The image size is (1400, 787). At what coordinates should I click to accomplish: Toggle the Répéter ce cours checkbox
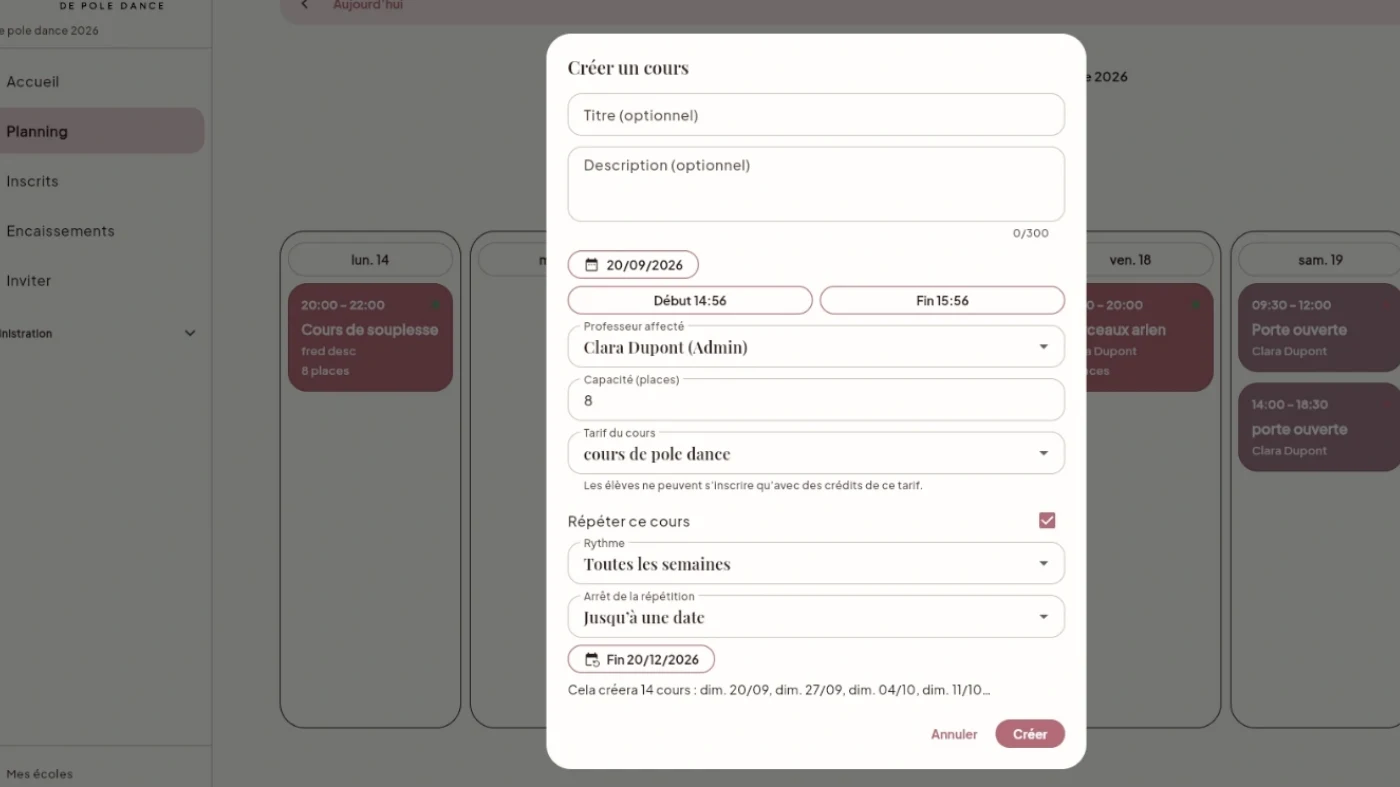(x=1047, y=520)
